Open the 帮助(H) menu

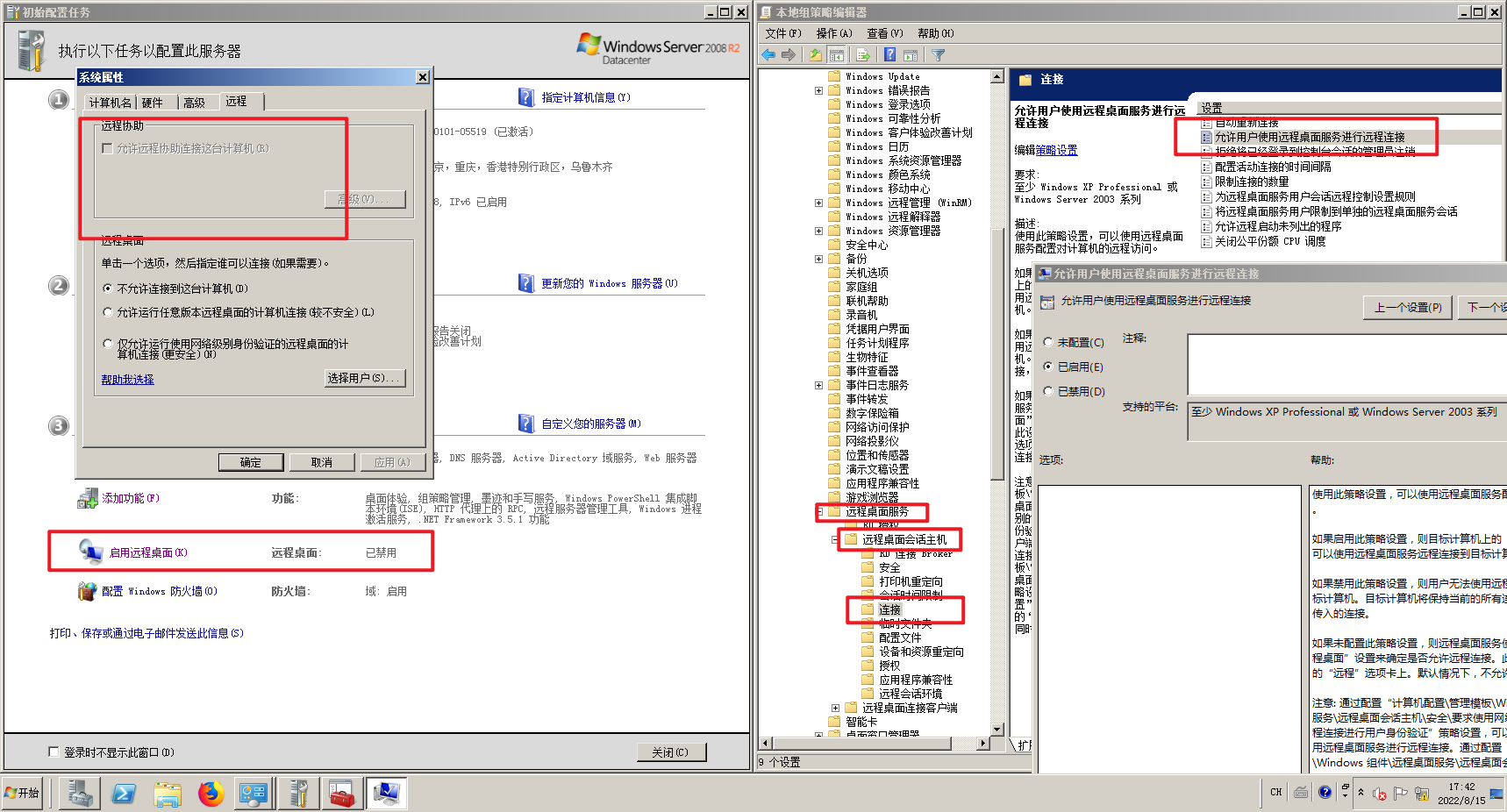[x=936, y=33]
